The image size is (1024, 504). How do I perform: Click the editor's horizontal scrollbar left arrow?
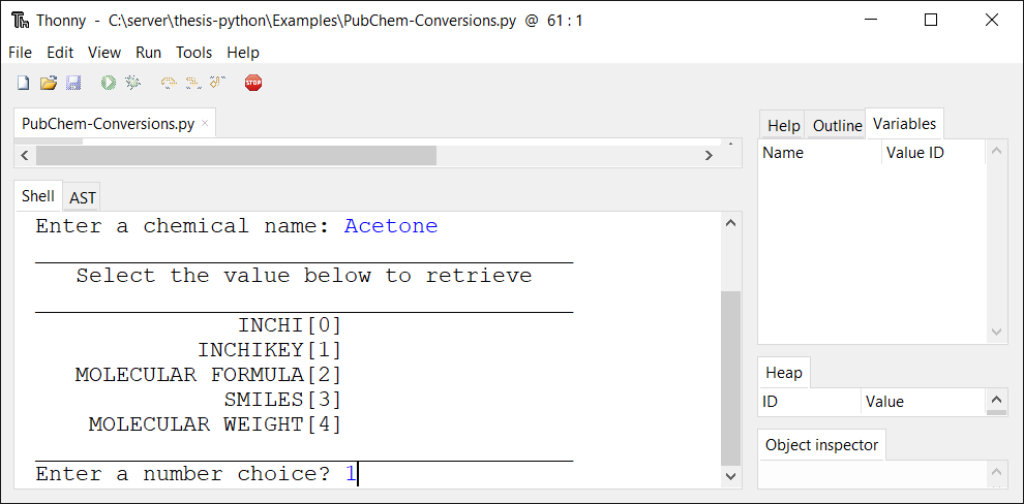(x=24, y=155)
